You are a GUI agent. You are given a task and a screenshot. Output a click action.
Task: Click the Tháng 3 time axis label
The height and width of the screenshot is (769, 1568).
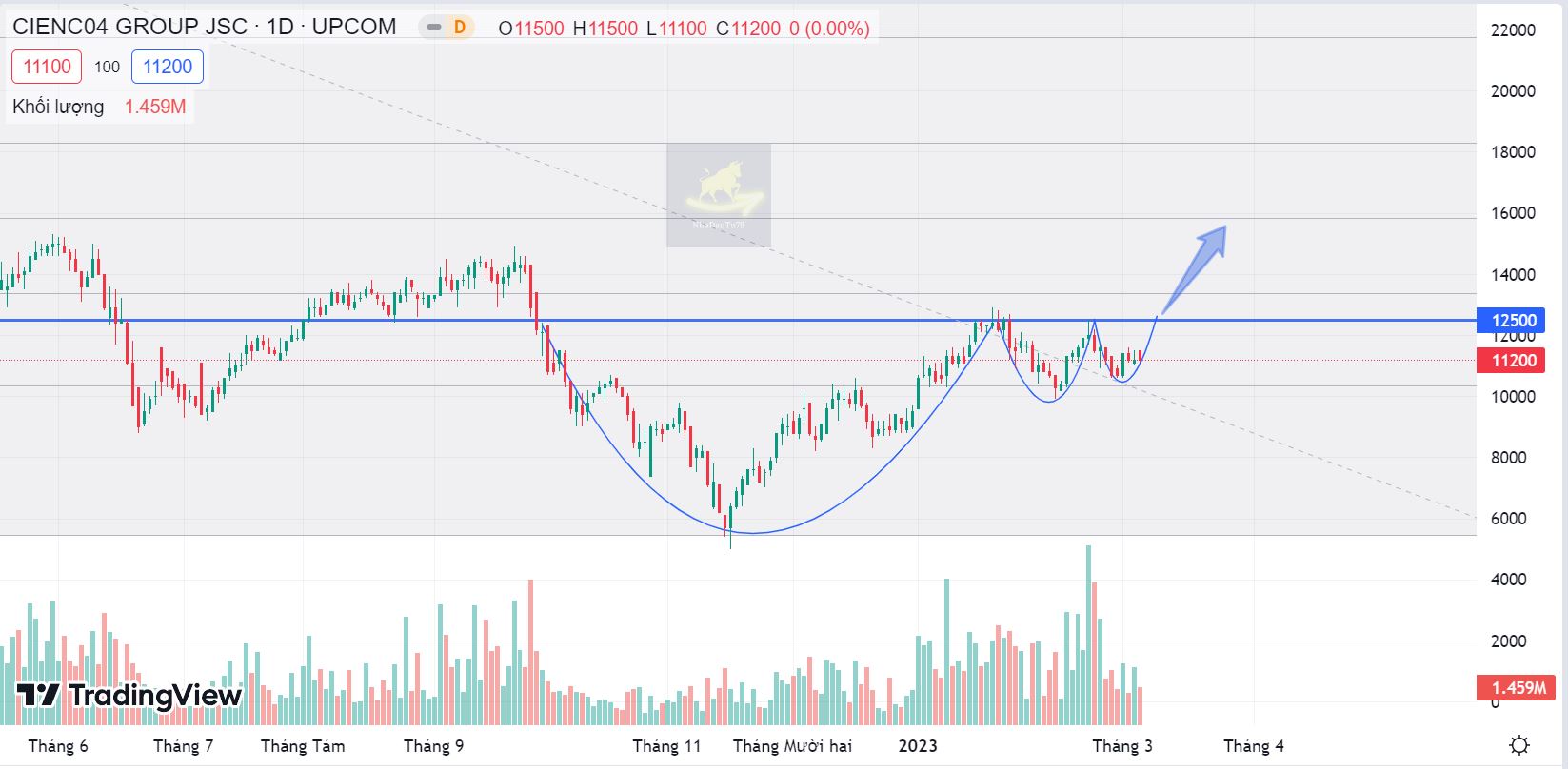(x=1121, y=745)
